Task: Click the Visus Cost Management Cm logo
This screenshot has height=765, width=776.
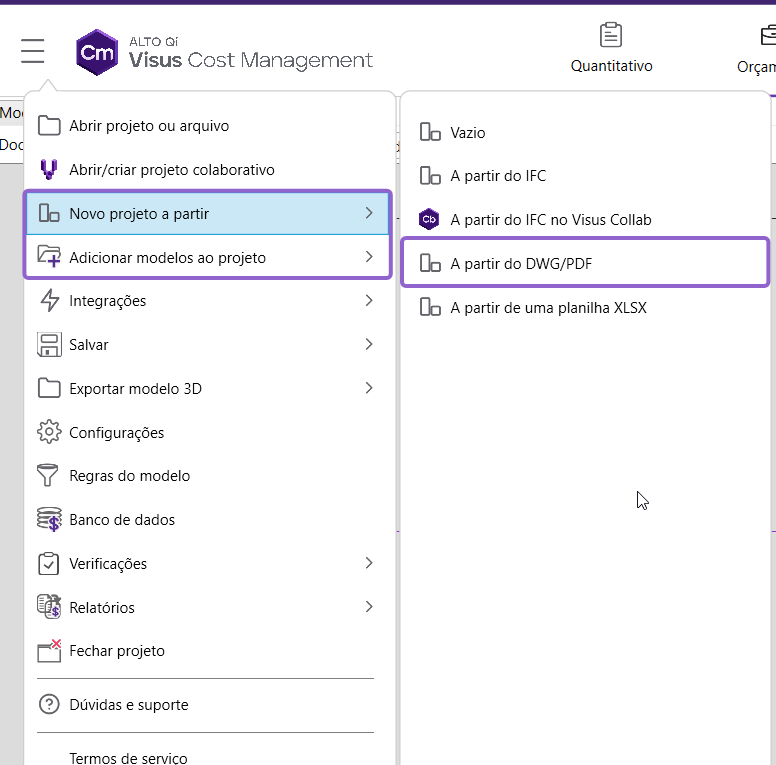Action: point(97,52)
